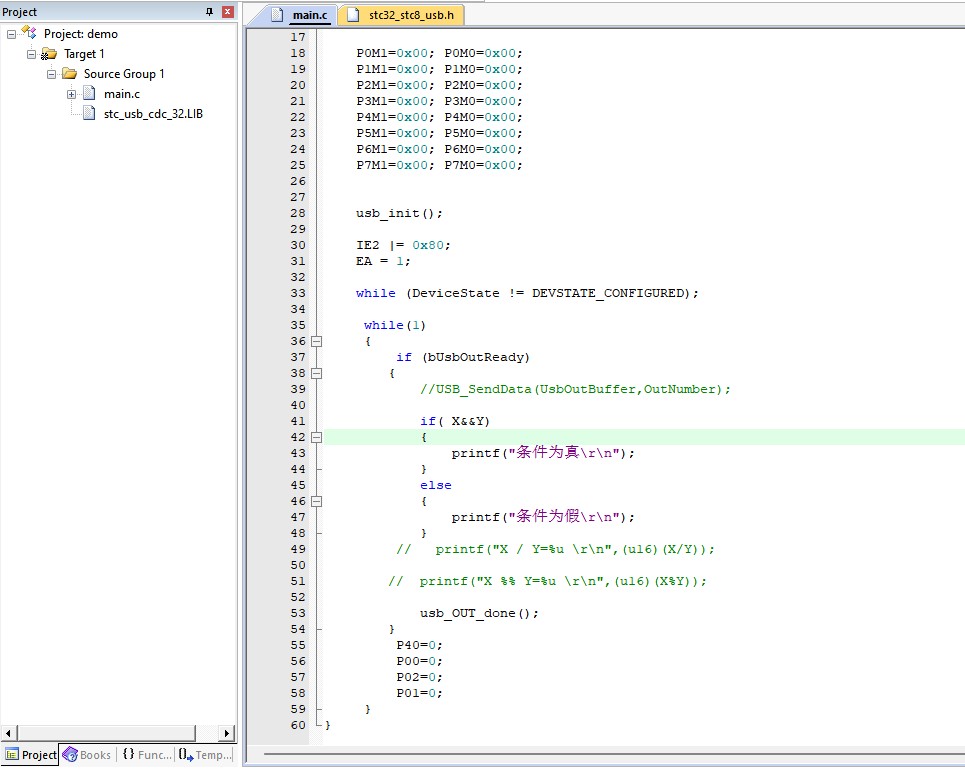Viewport: 965px width, 770px height.
Task: Select the main.c editor tab
Action: 301,15
